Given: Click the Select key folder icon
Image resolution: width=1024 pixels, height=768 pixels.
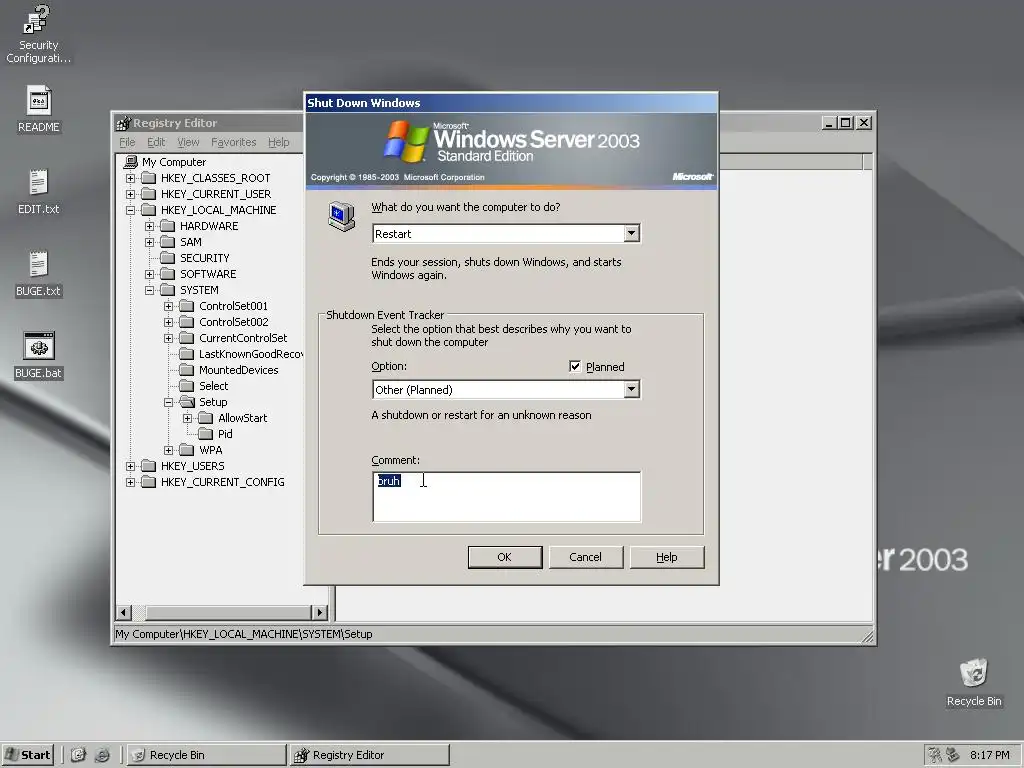Looking at the screenshot, I should 187,386.
